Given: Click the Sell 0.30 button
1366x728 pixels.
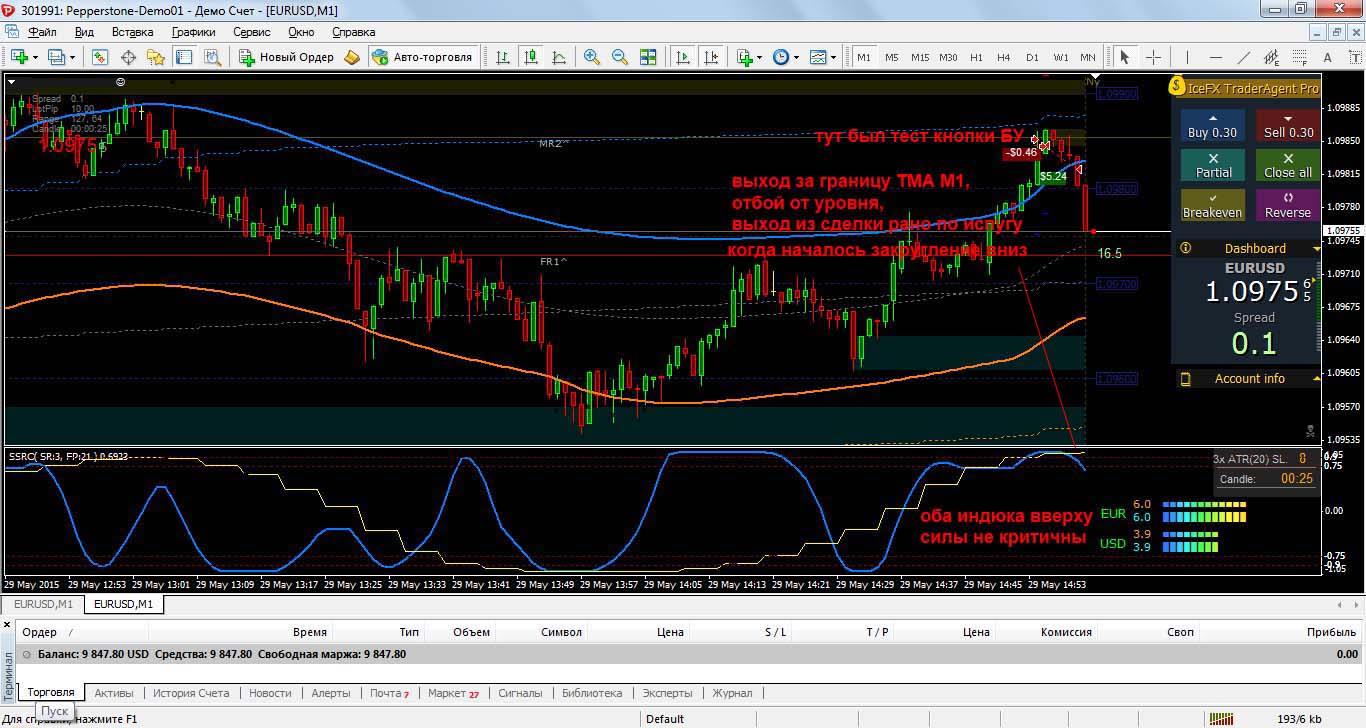Looking at the screenshot, I should pos(1289,125).
